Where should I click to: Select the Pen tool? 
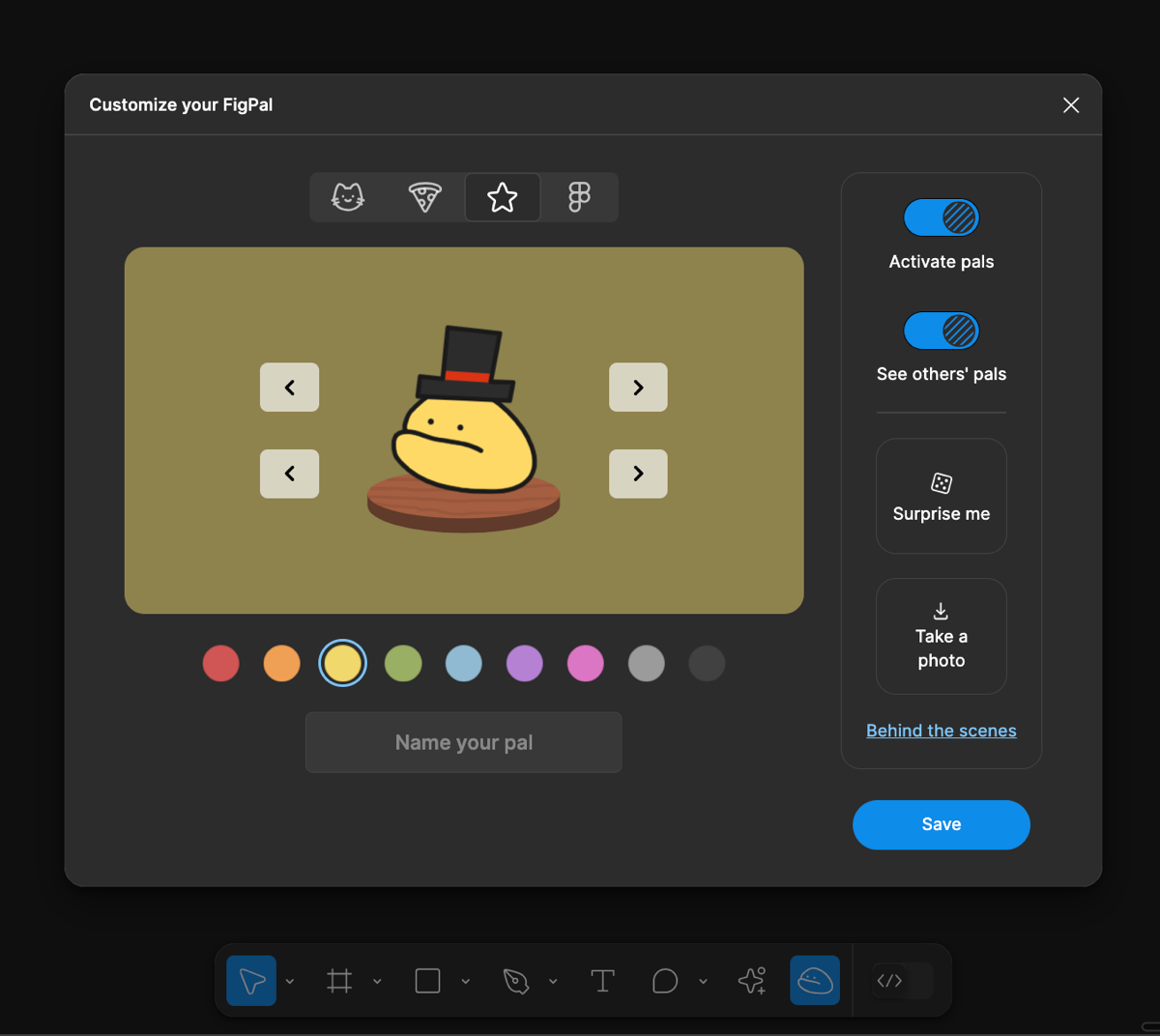tap(516, 981)
